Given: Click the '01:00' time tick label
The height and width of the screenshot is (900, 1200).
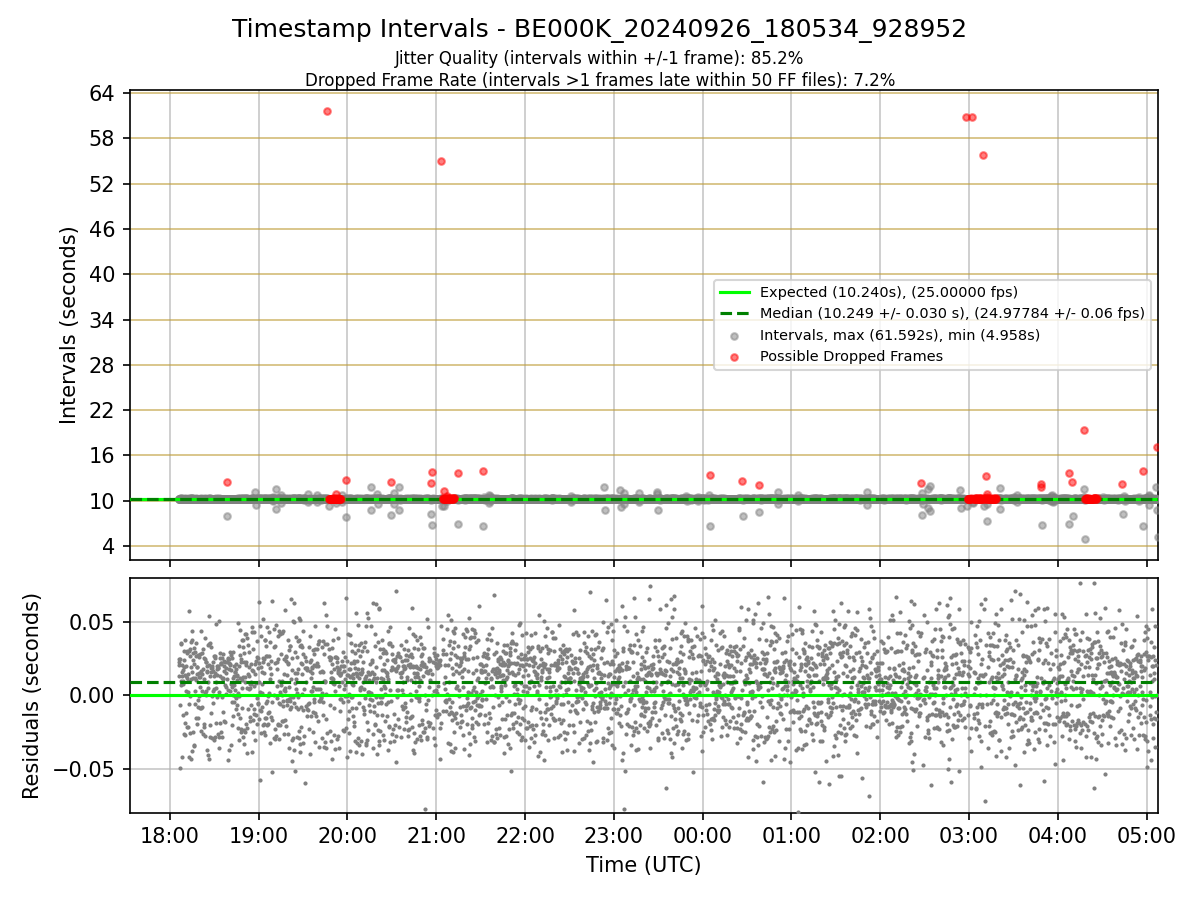Looking at the screenshot, I should click(x=791, y=834).
